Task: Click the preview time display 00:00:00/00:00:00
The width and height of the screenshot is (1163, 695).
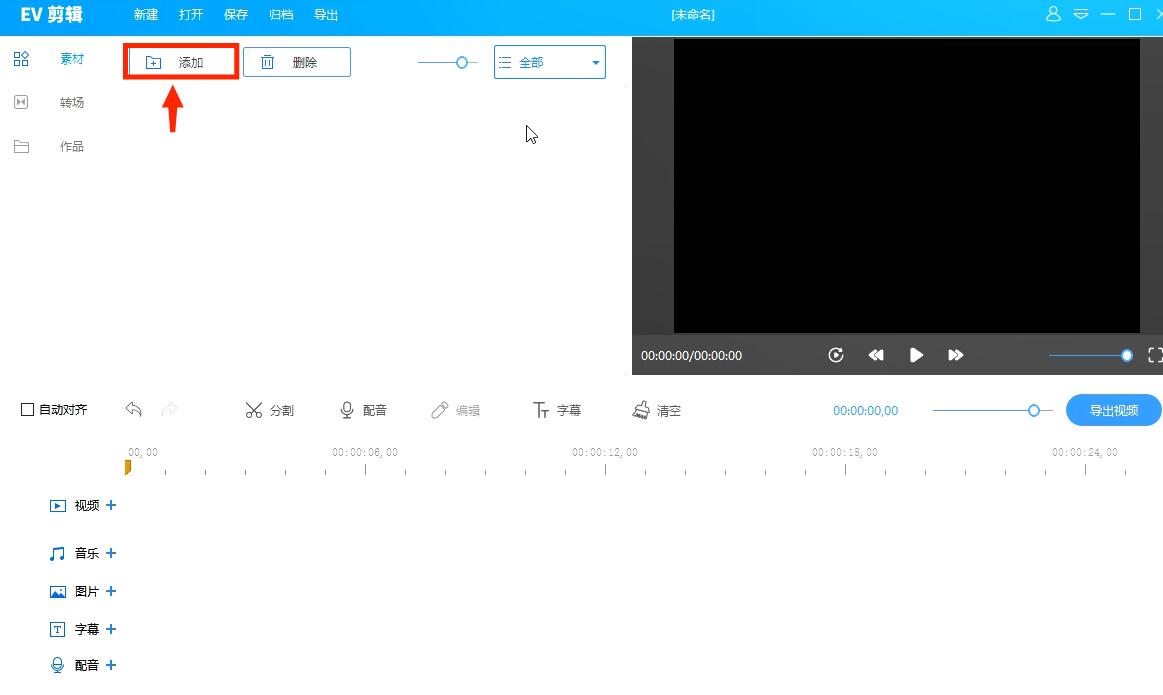Action: click(x=691, y=356)
